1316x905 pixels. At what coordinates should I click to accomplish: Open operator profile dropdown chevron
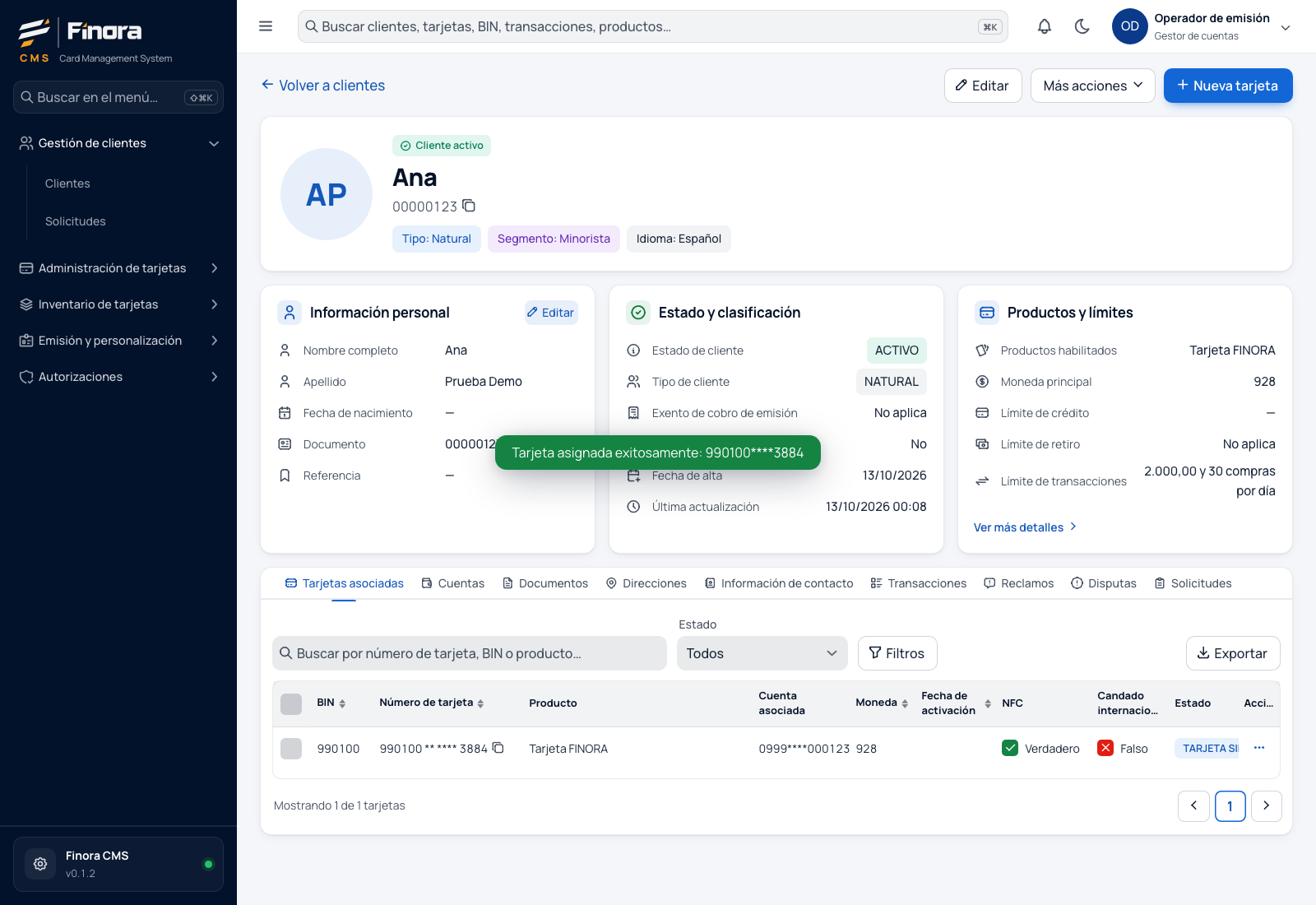[x=1286, y=27]
